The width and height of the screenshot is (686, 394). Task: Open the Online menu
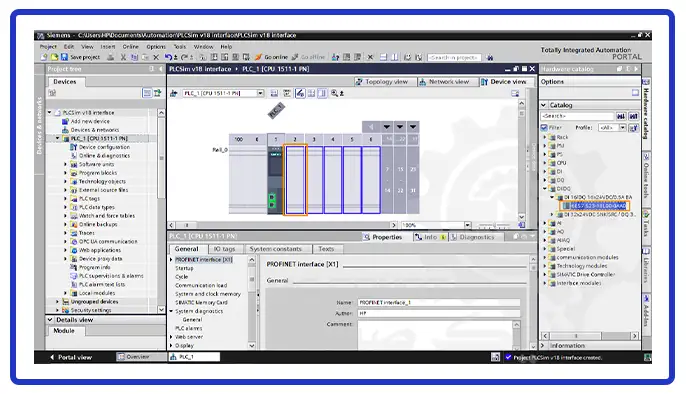[x=130, y=46]
